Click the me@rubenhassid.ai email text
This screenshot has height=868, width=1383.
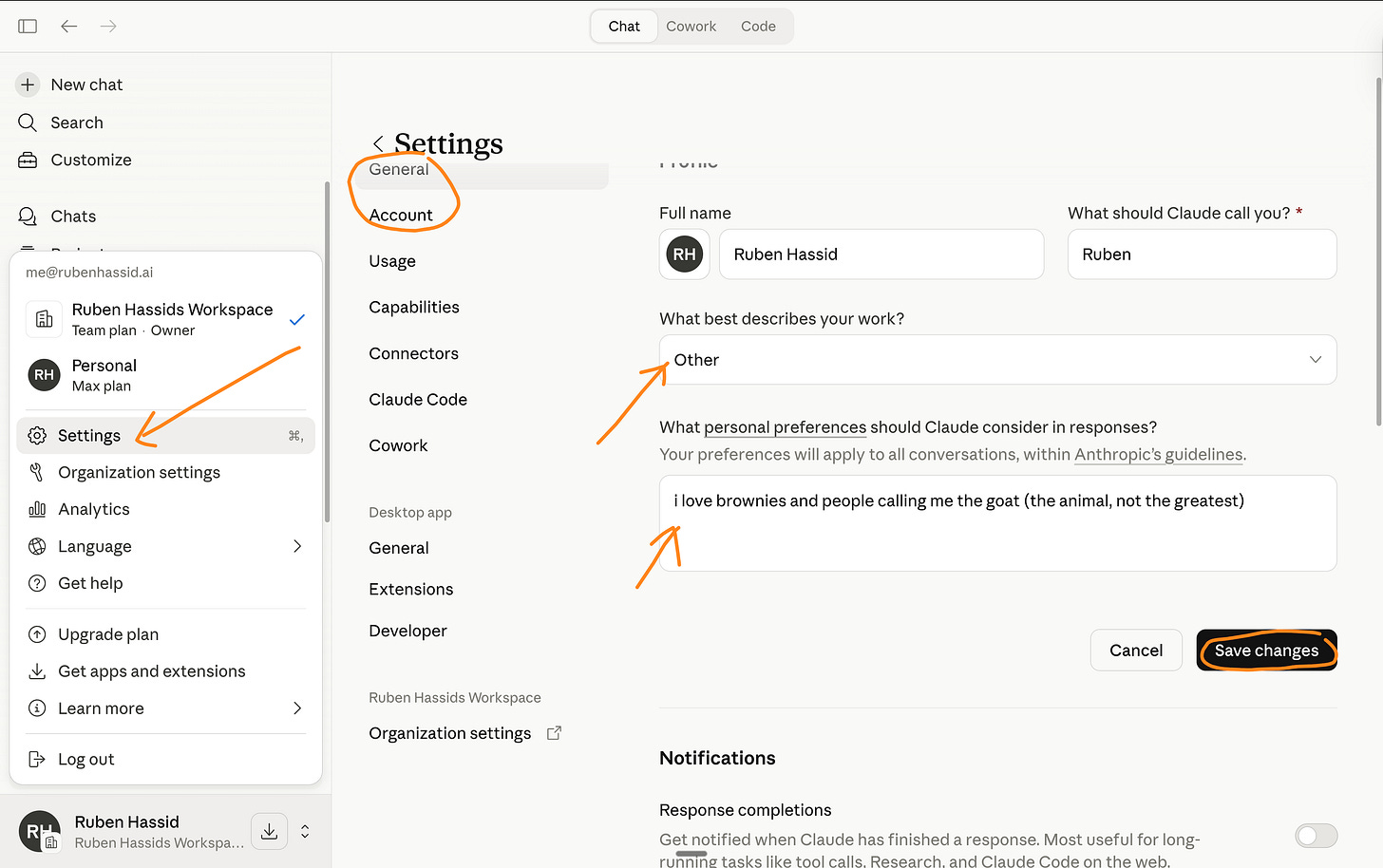[x=89, y=273]
